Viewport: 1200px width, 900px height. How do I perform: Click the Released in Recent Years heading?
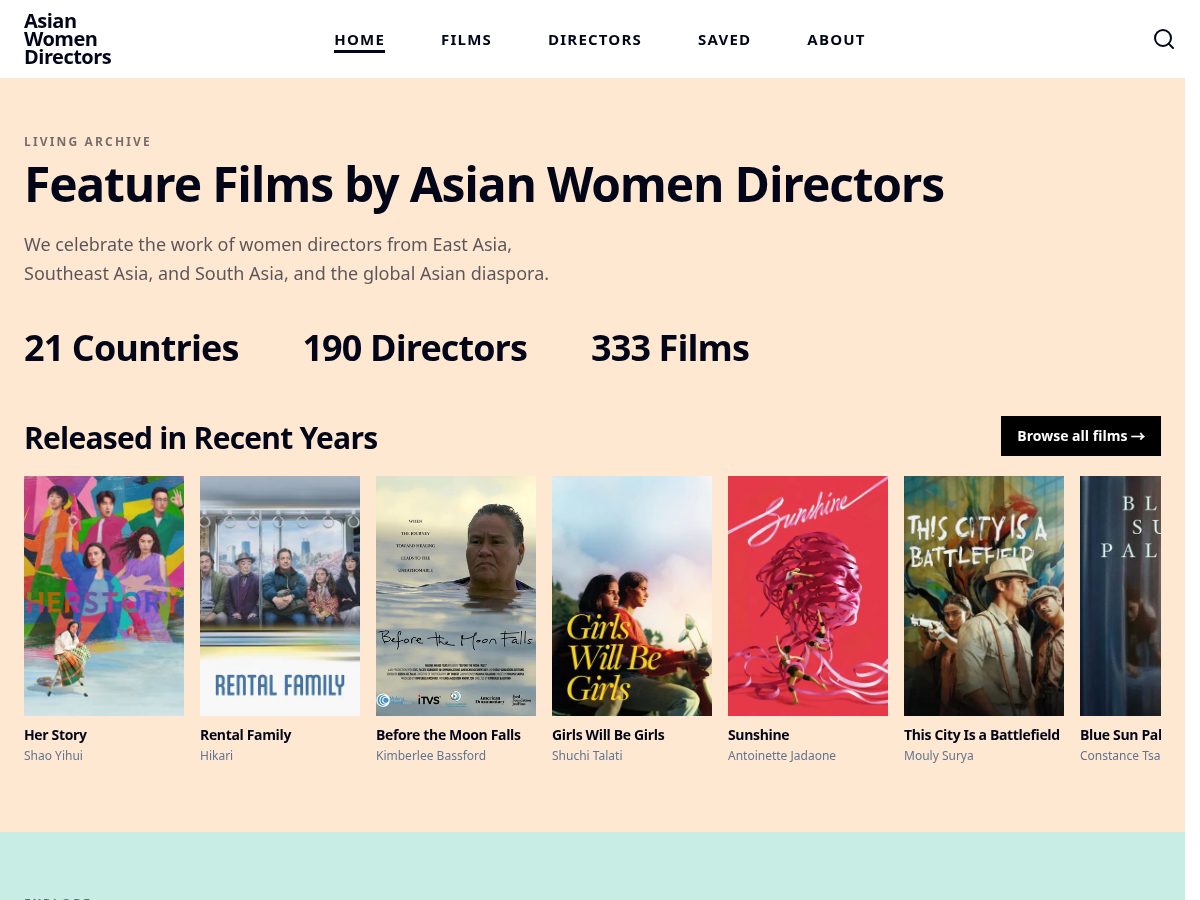(201, 438)
